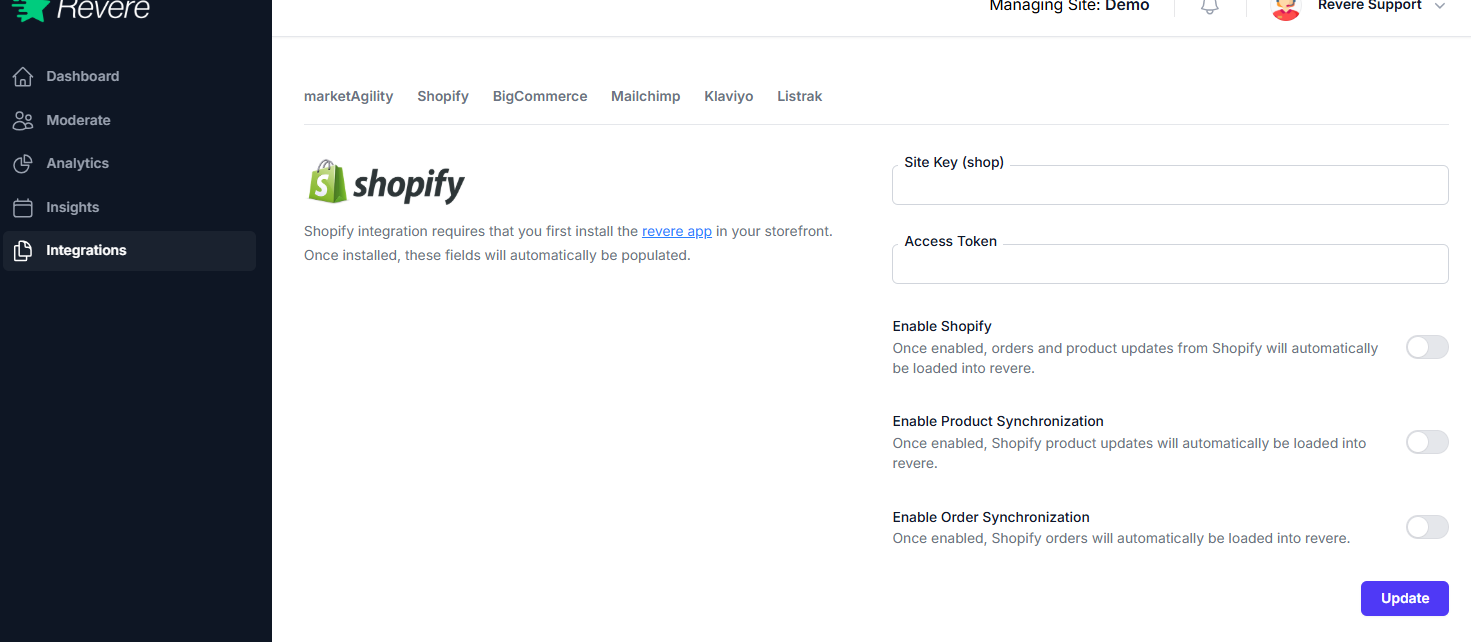Enable Product Synchronization
This screenshot has height=642, width=1471.
pyautogui.click(x=1427, y=441)
